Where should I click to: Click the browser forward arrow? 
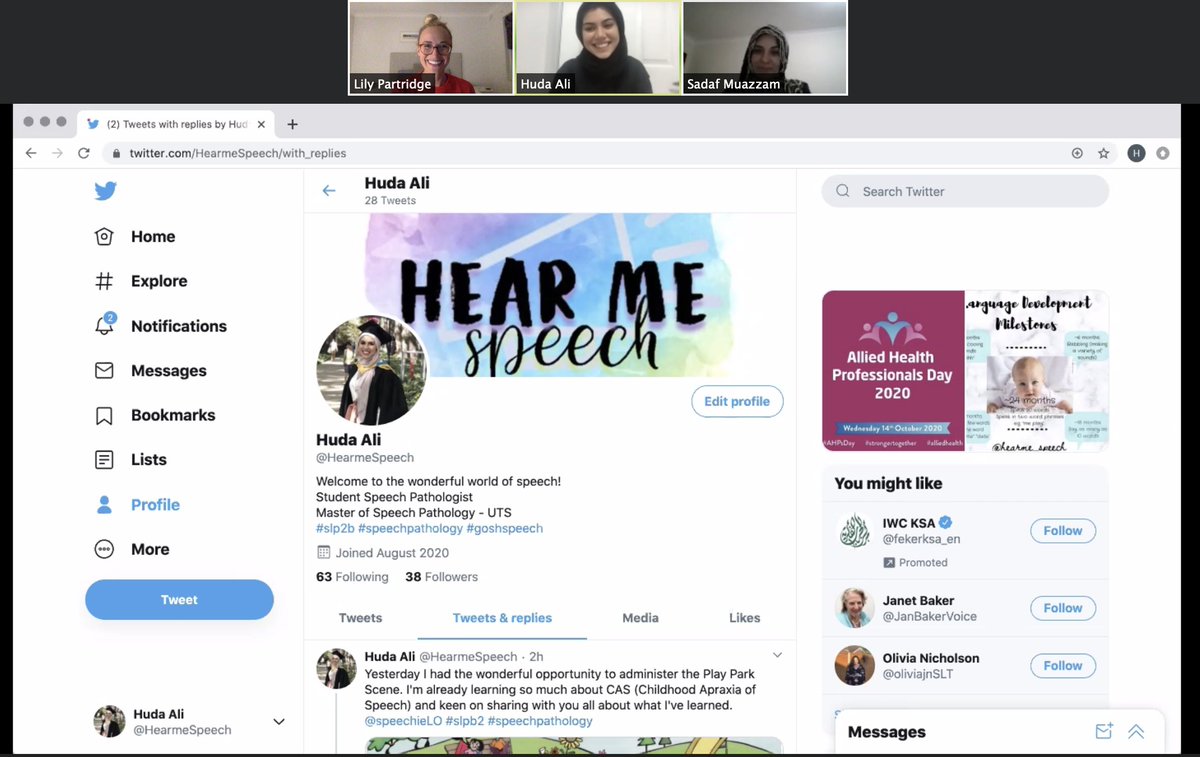click(x=56, y=153)
